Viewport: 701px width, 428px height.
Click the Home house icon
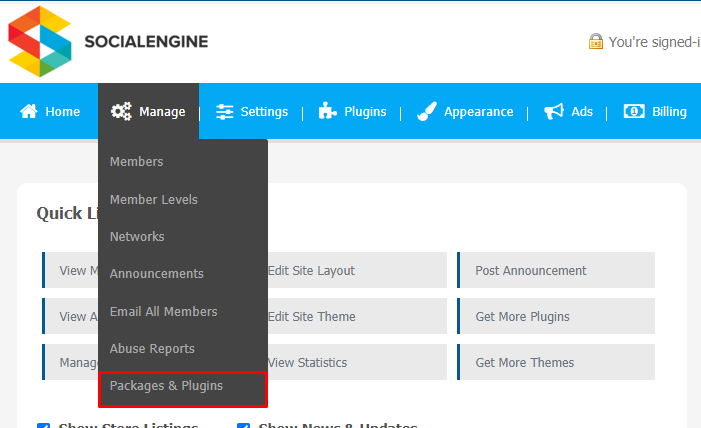29,111
